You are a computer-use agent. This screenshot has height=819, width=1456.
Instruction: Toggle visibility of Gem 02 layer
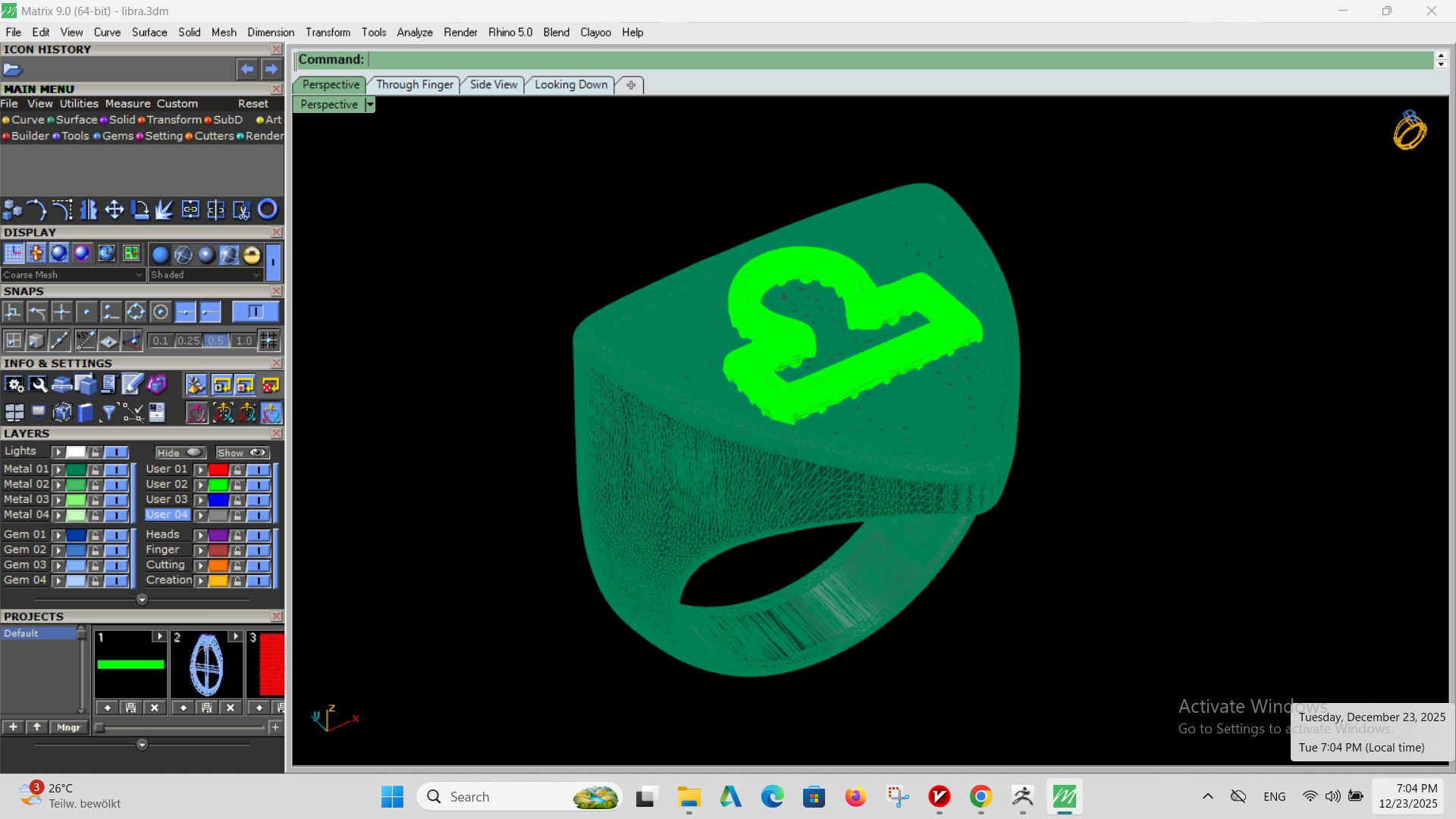[116, 551]
